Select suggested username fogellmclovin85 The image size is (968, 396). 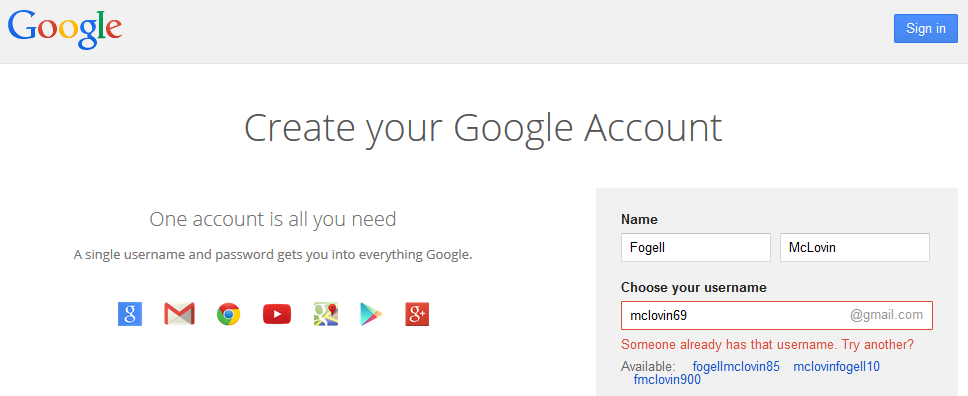[736, 367]
